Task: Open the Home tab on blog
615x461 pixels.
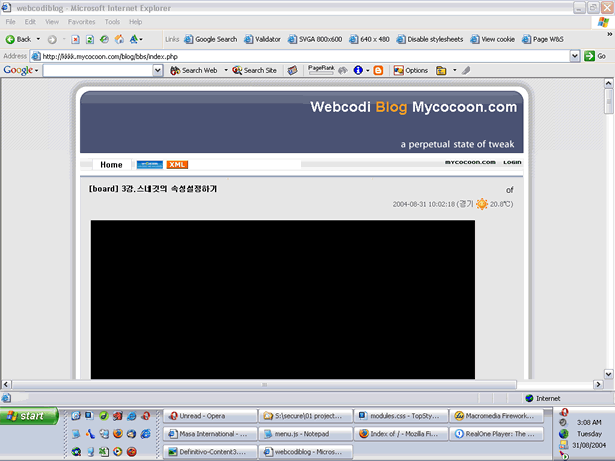Action: coord(111,165)
